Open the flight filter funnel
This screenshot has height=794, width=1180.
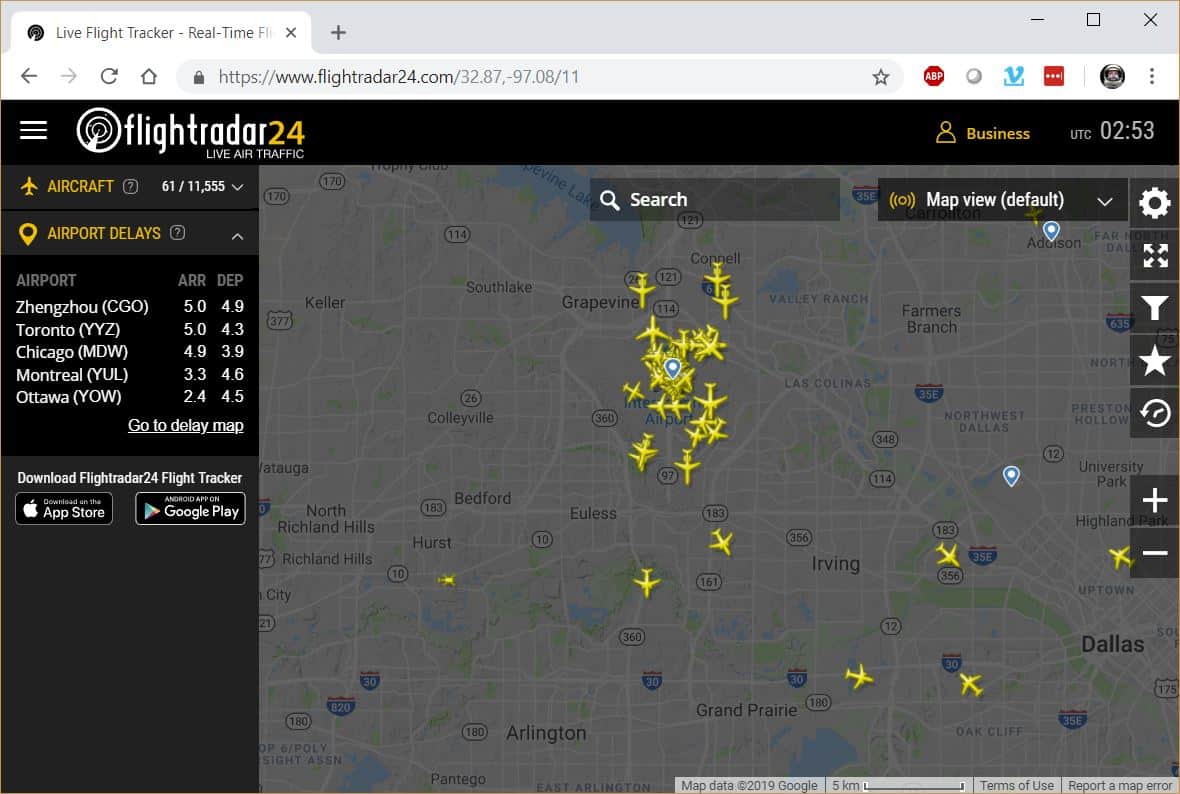click(x=1154, y=307)
